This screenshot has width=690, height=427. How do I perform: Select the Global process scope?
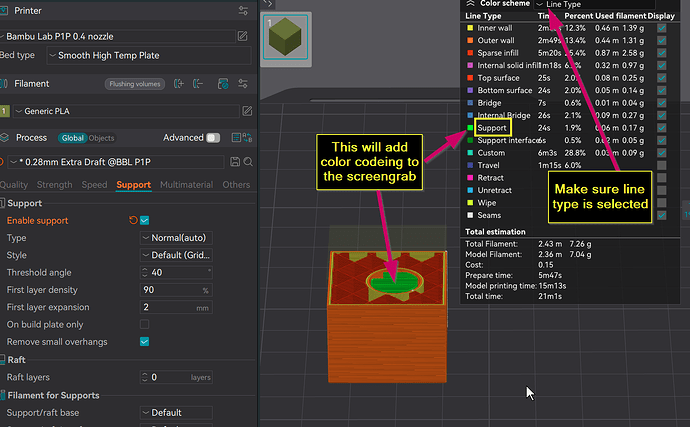(x=72, y=138)
